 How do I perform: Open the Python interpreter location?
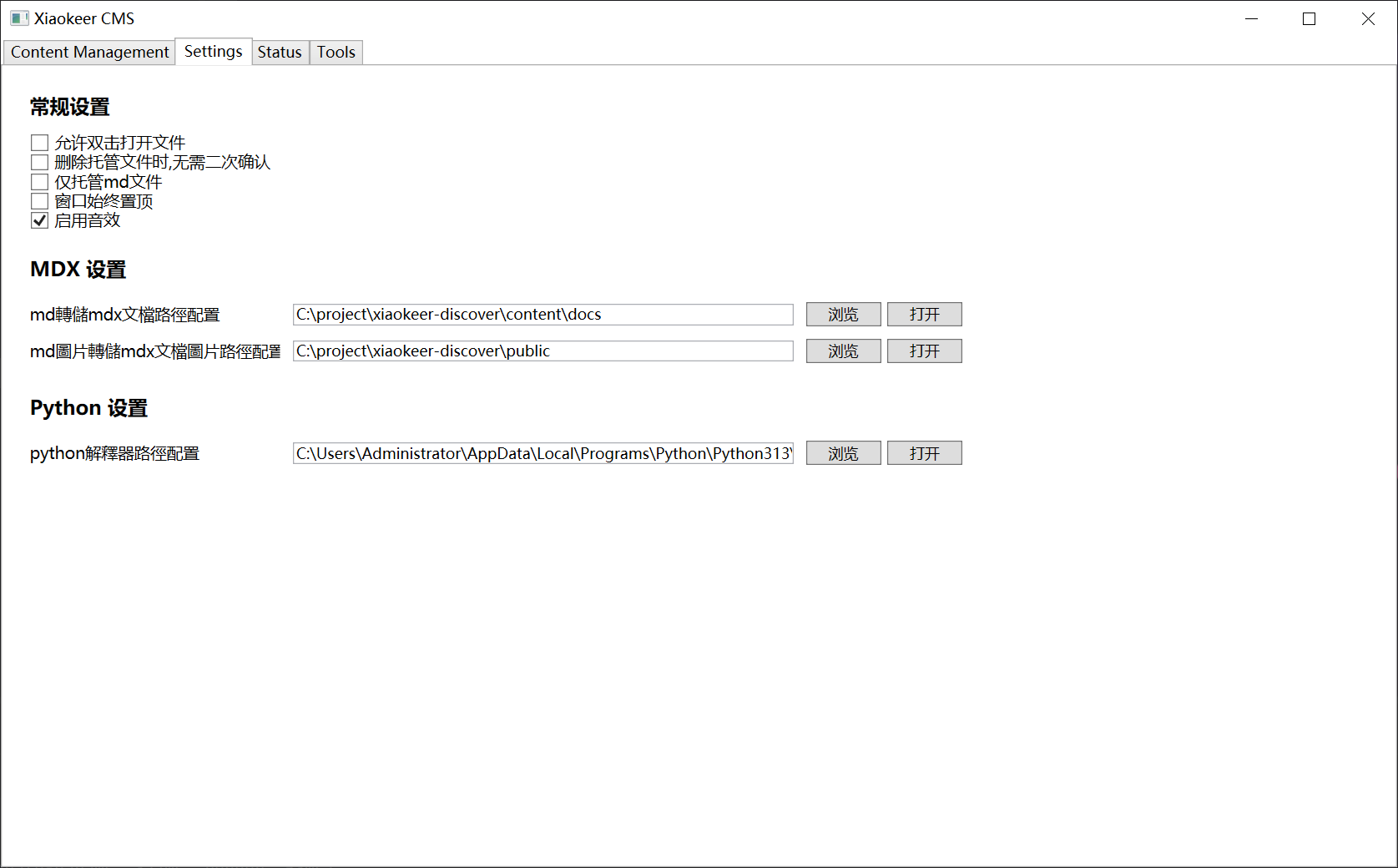click(x=924, y=453)
